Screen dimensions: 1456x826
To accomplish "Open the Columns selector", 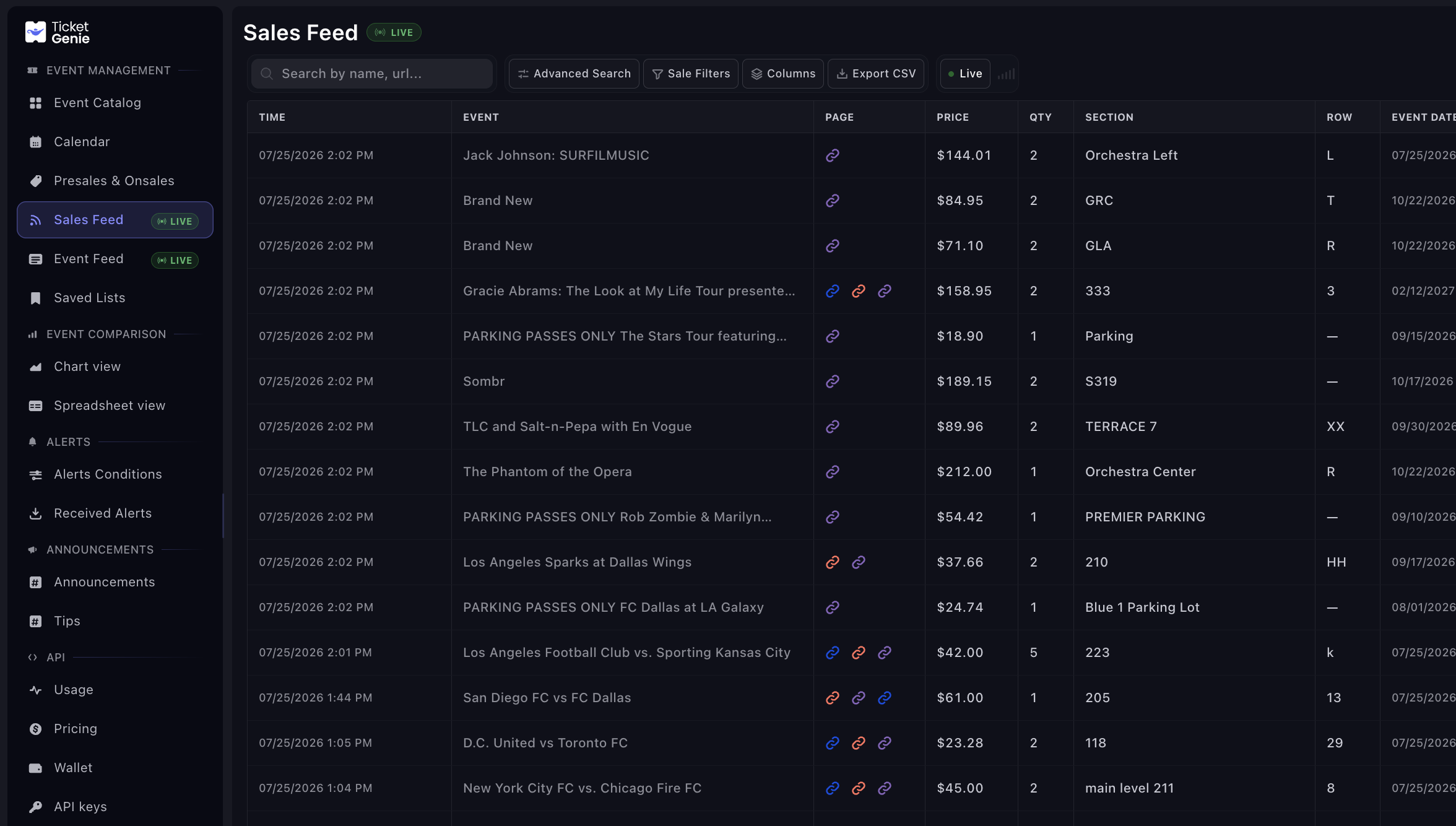I will [x=783, y=74].
